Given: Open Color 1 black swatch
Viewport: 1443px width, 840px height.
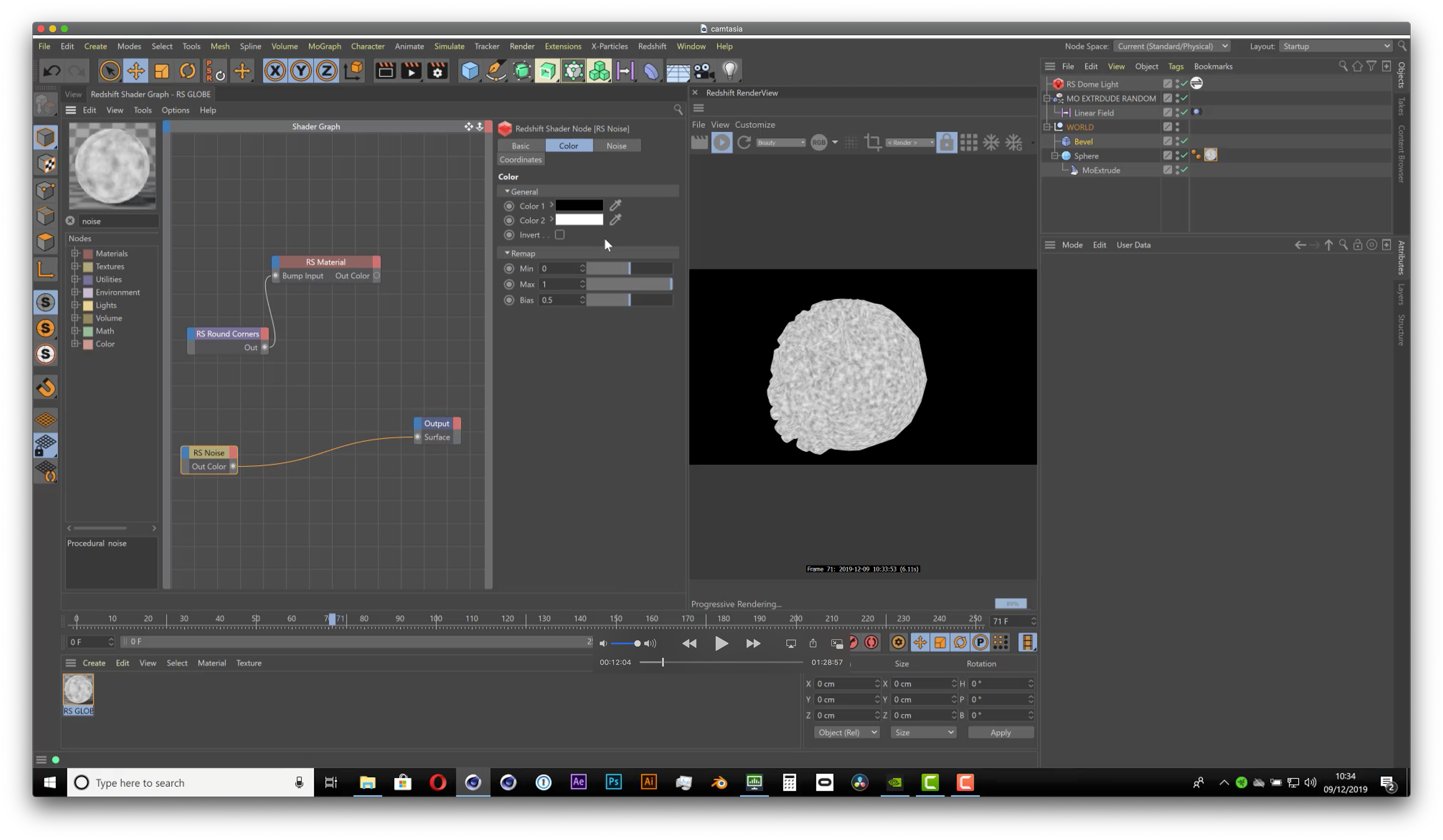Looking at the screenshot, I should point(579,205).
